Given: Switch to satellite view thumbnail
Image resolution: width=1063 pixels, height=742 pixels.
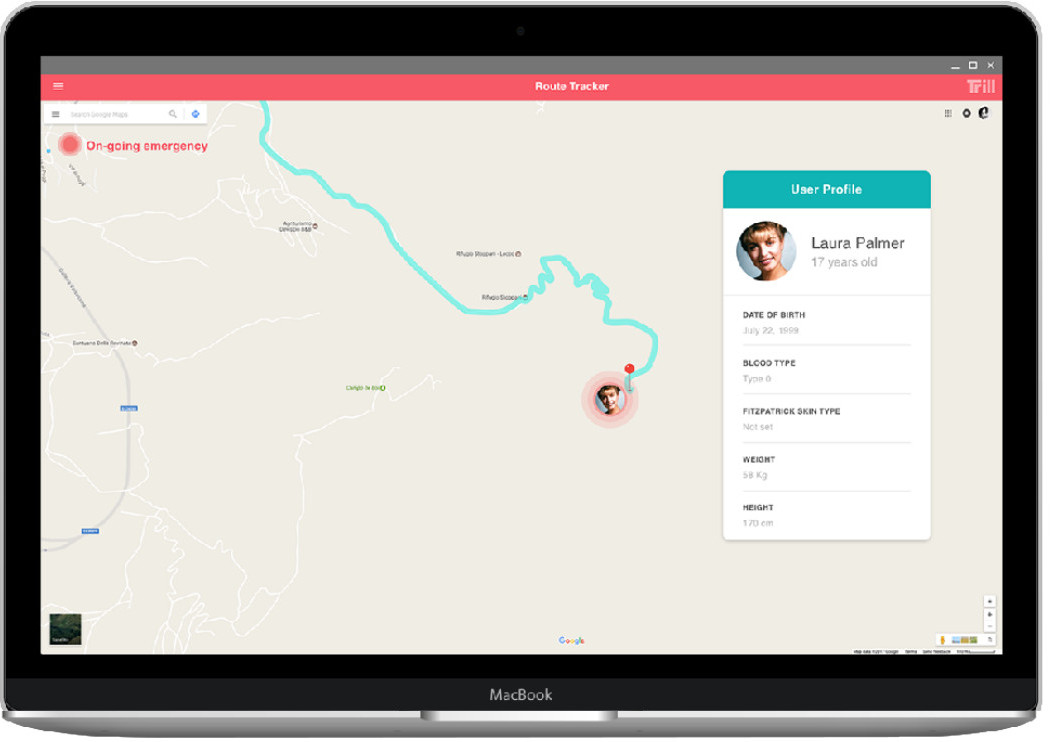Looking at the screenshot, I should [65, 628].
